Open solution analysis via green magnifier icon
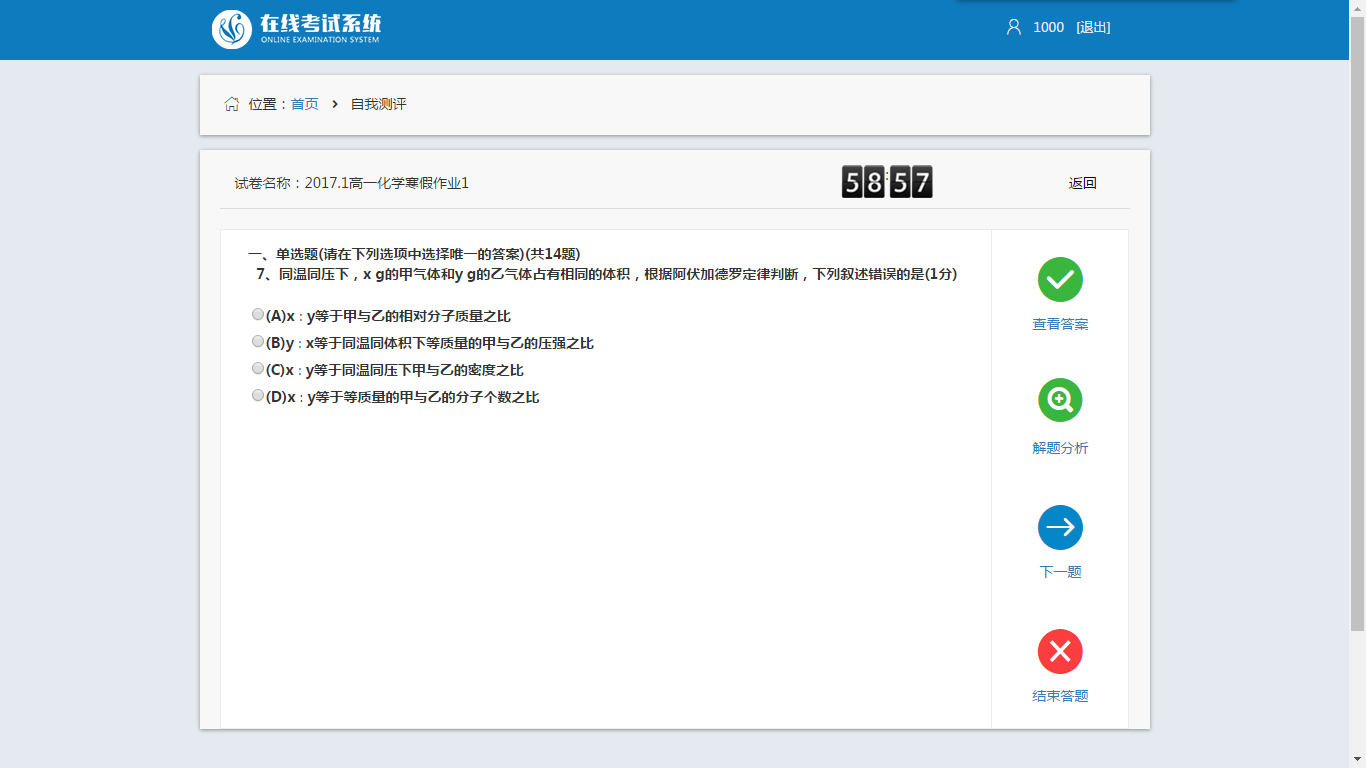Screen dimensions: 1366x768 (1060, 401)
